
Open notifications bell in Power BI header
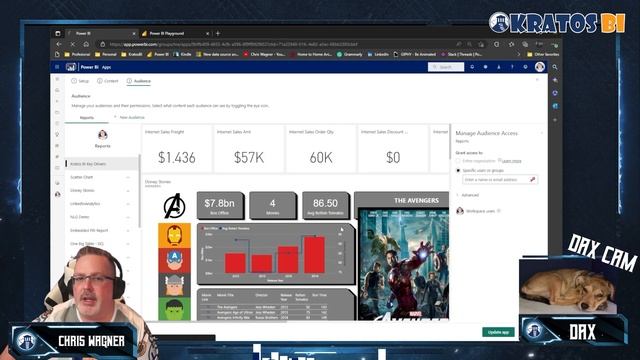point(472,67)
